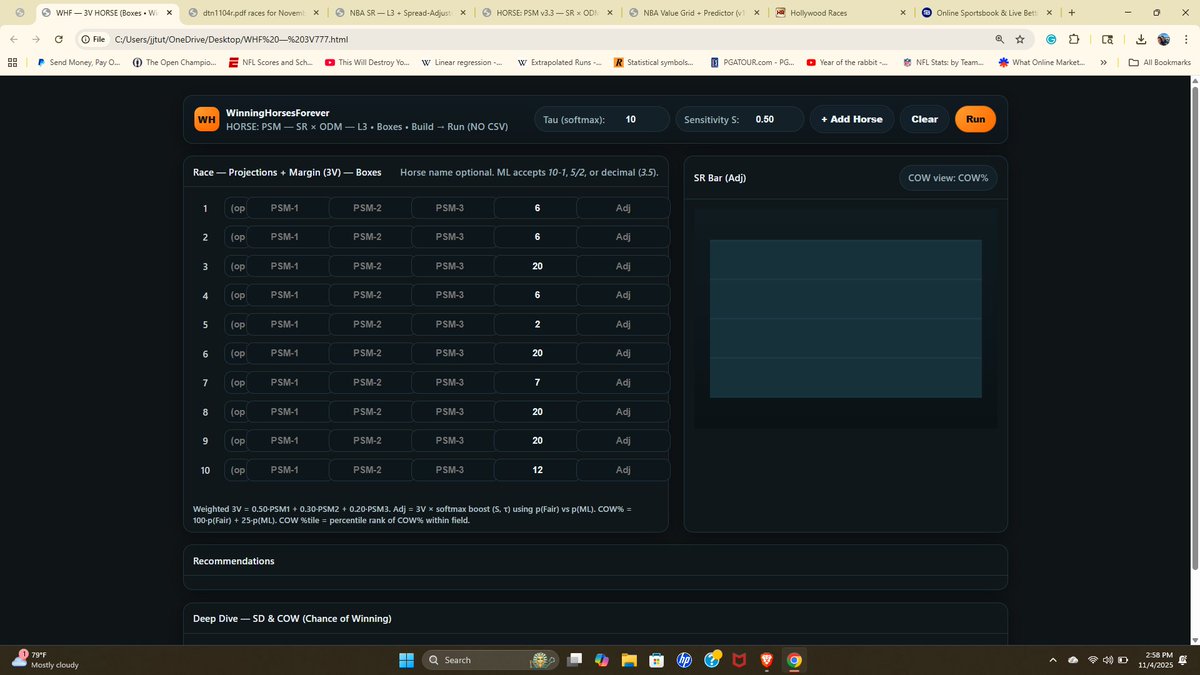Viewport: 1200px width, 675px height.
Task: Open a new browser tab
Action: 1072,13
